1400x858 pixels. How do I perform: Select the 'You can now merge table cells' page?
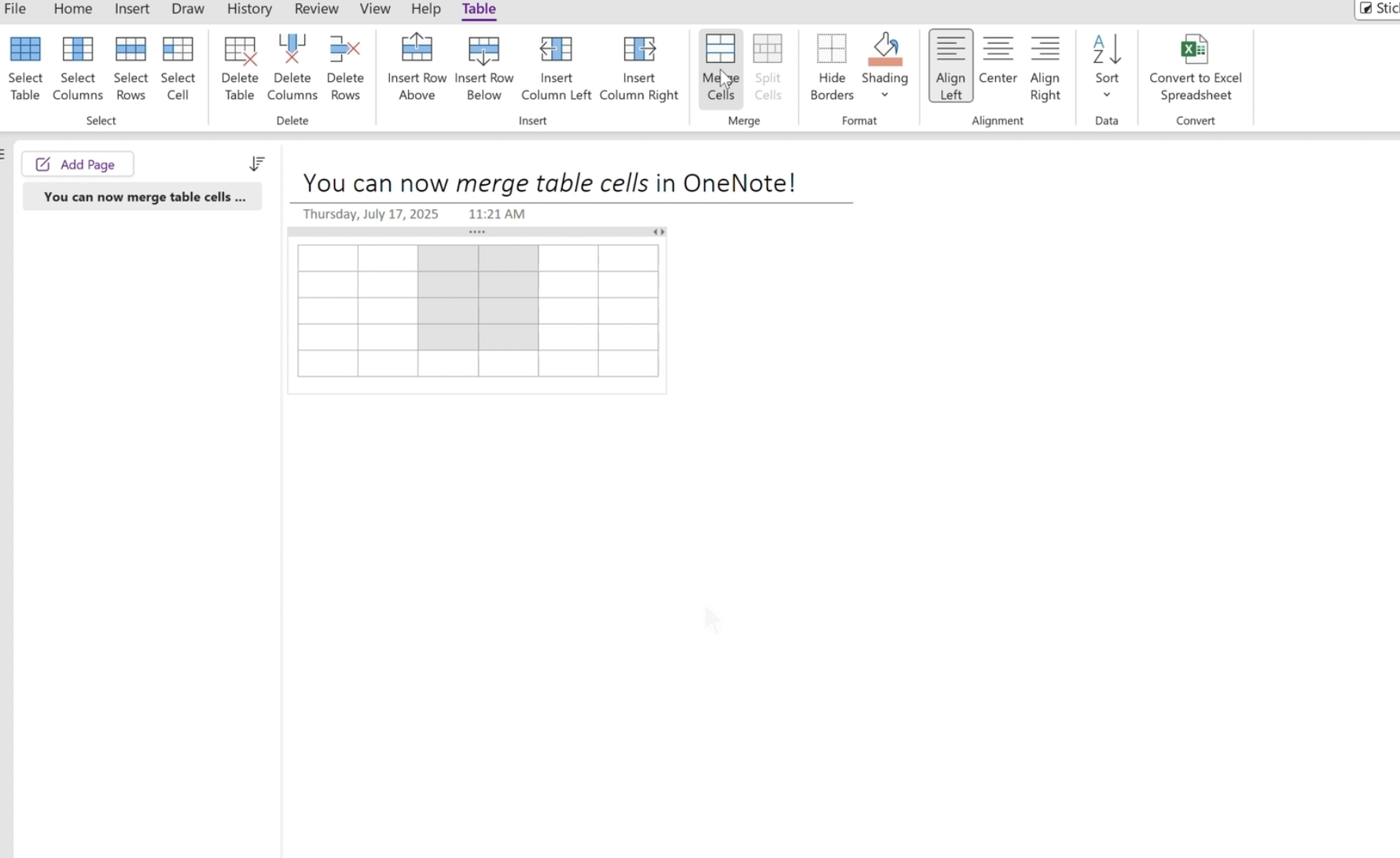click(x=142, y=197)
